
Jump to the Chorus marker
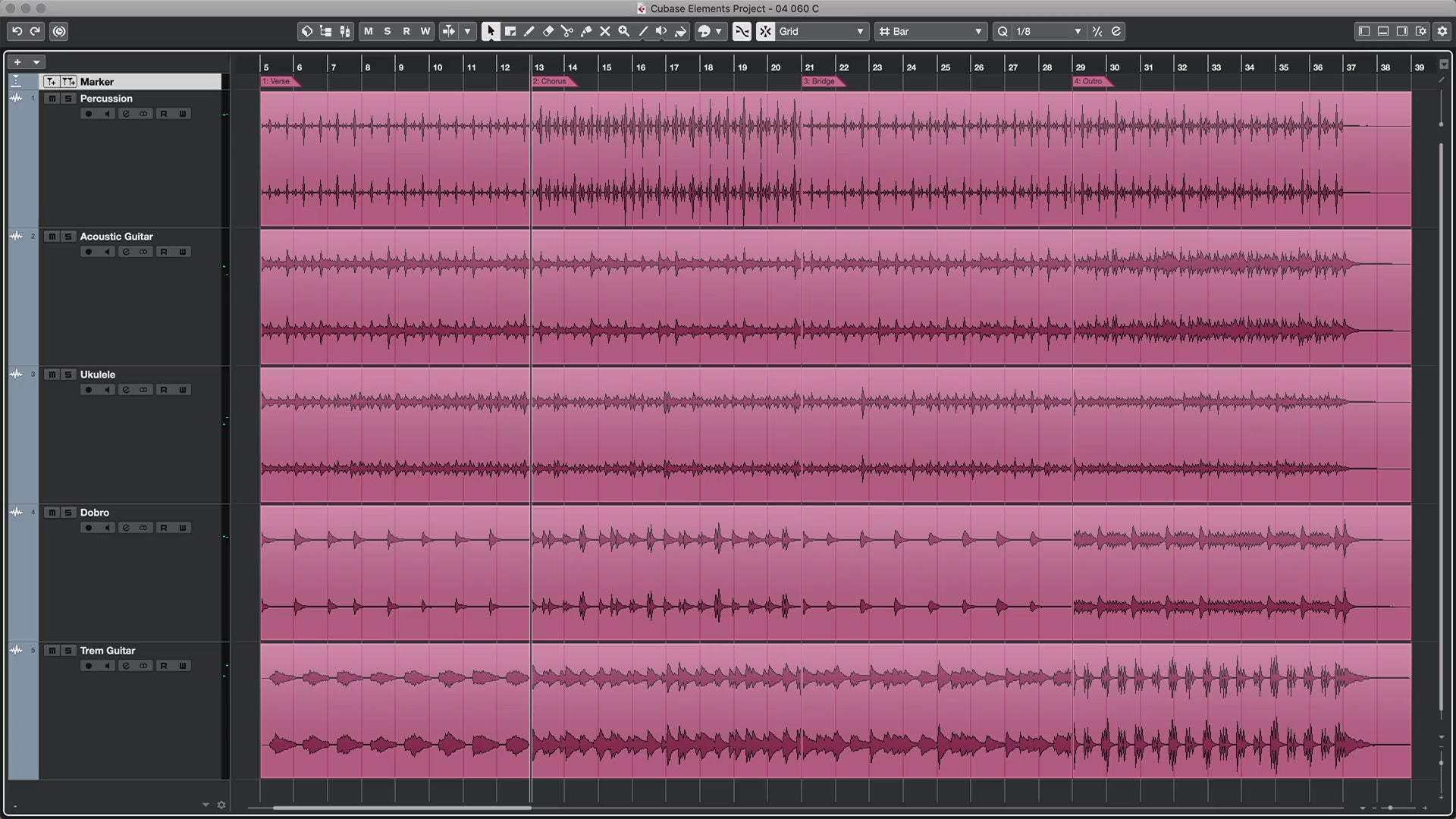[x=551, y=81]
